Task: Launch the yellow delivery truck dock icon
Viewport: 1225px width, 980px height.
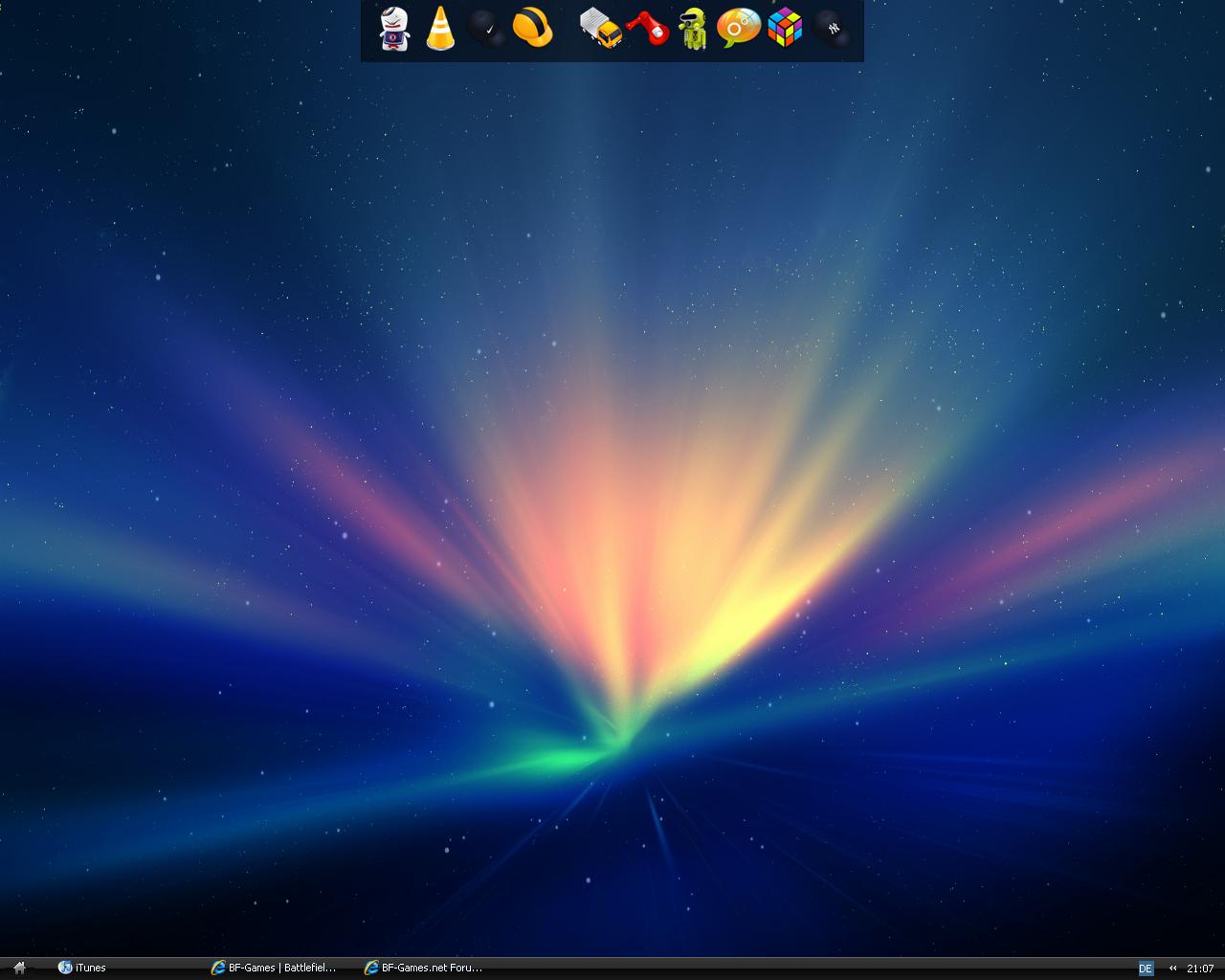Action: point(601,28)
